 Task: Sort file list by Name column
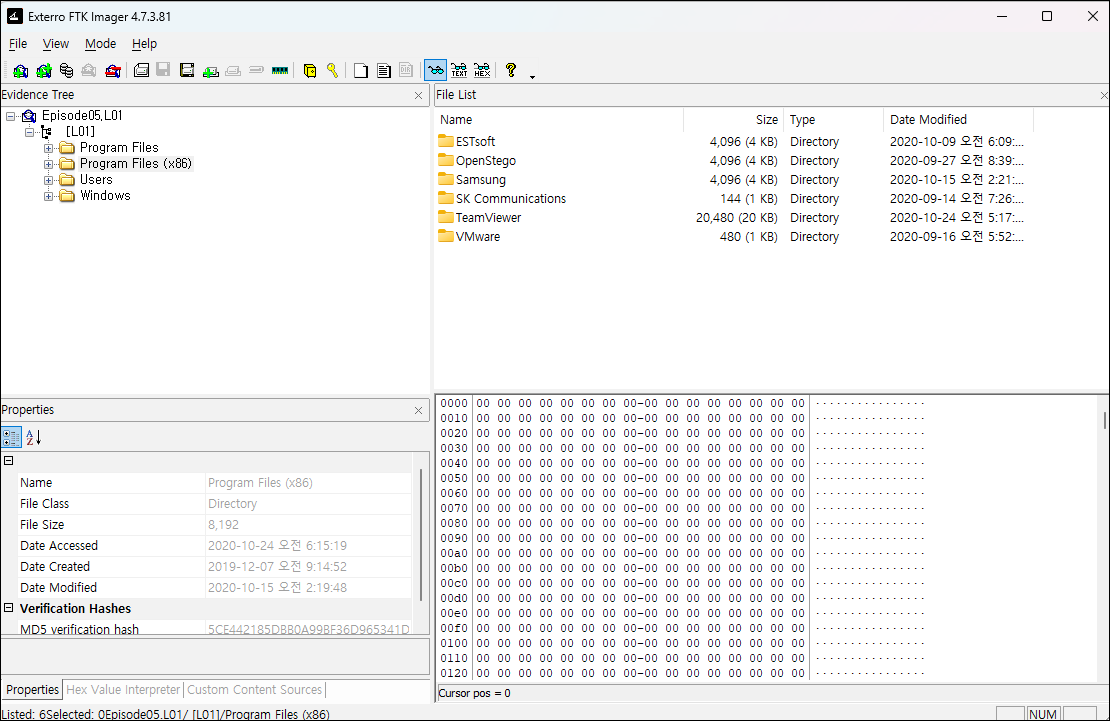click(559, 120)
